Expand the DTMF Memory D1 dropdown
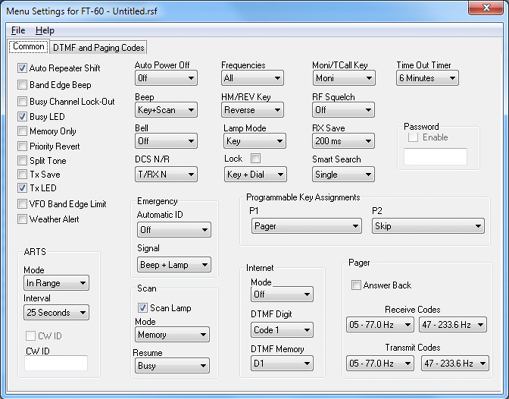This screenshot has width=509, height=399. click(x=282, y=363)
